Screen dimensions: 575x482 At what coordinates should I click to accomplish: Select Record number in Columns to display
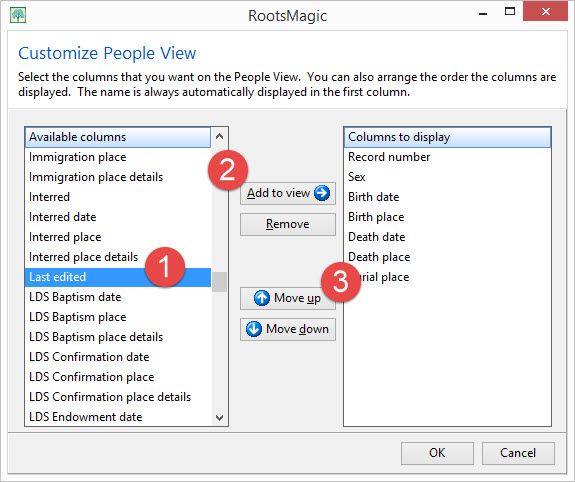click(x=447, y=157)
